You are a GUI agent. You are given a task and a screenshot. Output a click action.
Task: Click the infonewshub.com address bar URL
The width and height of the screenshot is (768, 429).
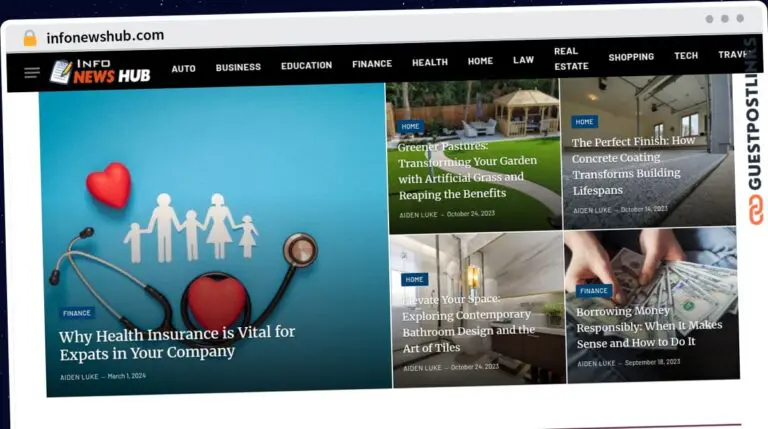click(x=105, y=36)
